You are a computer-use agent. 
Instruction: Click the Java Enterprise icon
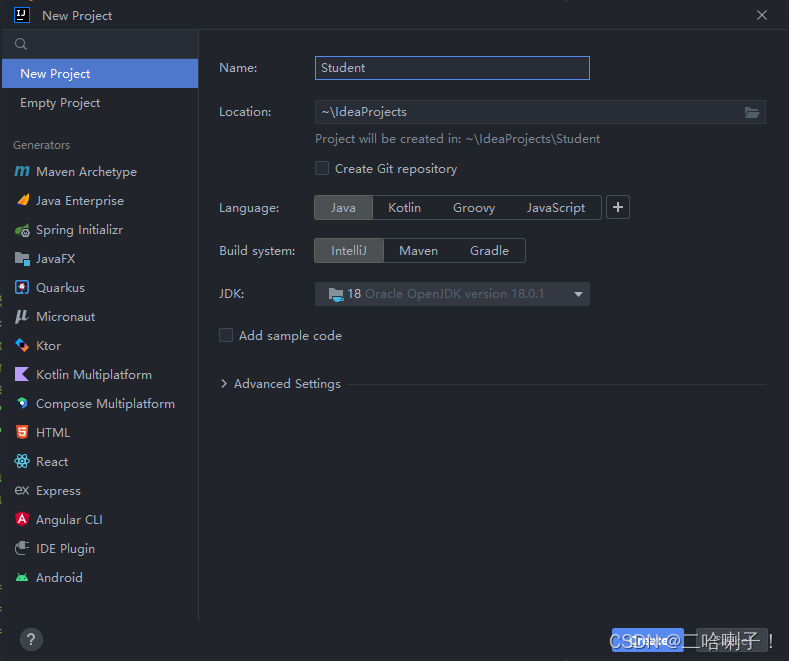pos(23,200)
